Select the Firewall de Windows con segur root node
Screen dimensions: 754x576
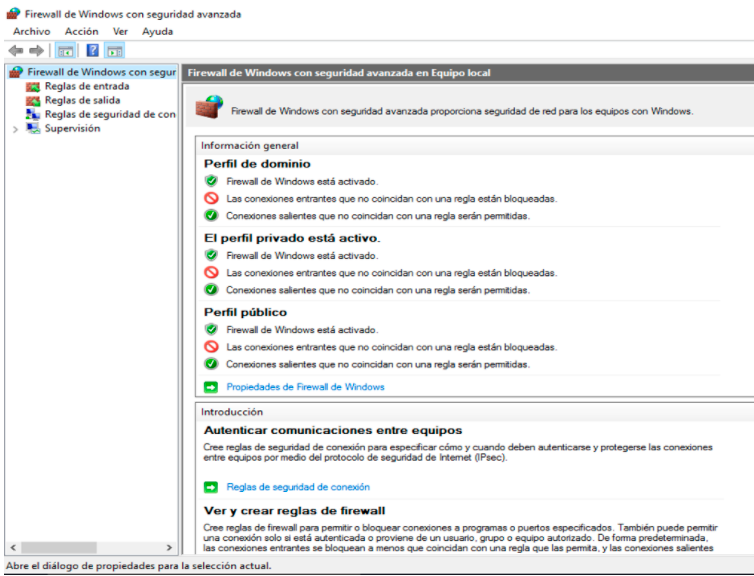101,72
